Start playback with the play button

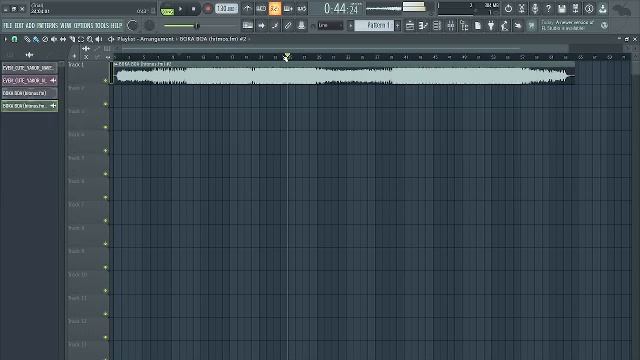tap(181, 9)
